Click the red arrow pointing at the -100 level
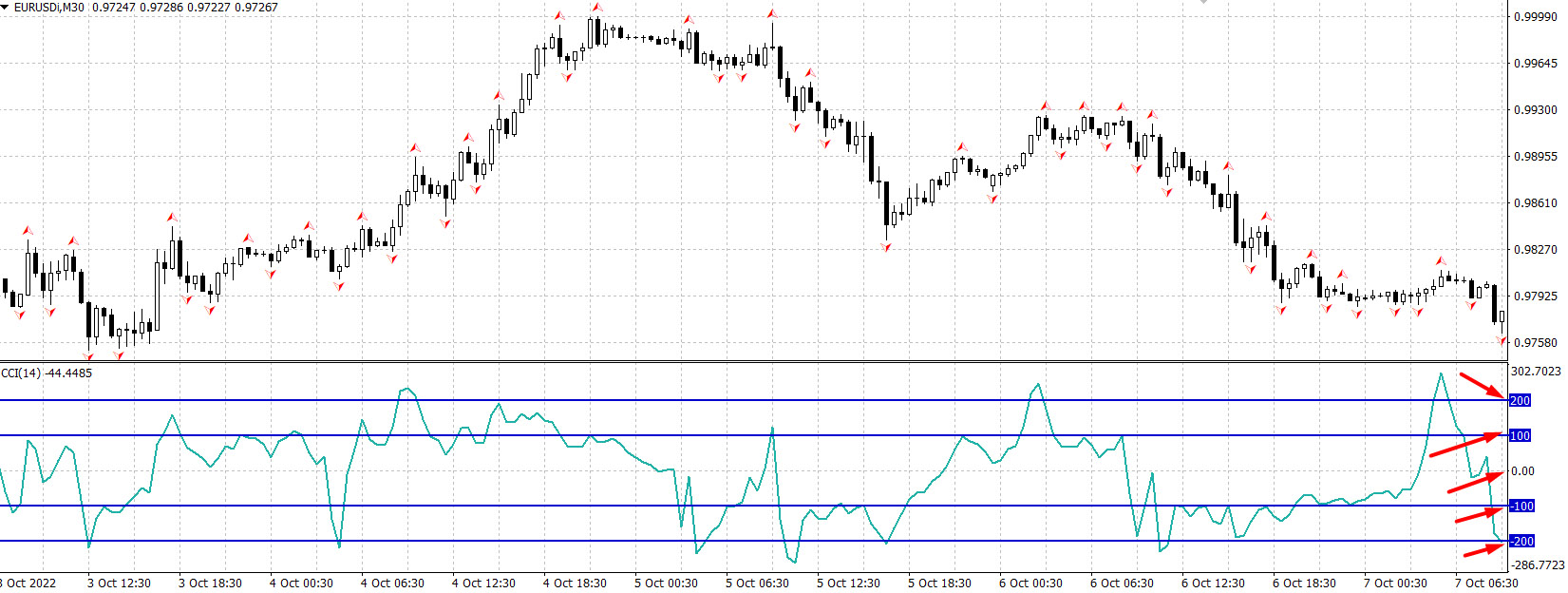 [1481, 516]
